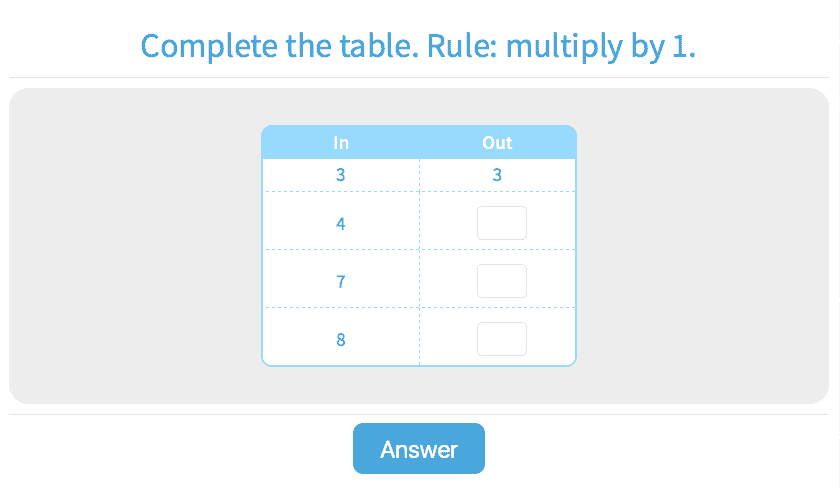Select the Out input box beside 4

click(x=501, y=223)
